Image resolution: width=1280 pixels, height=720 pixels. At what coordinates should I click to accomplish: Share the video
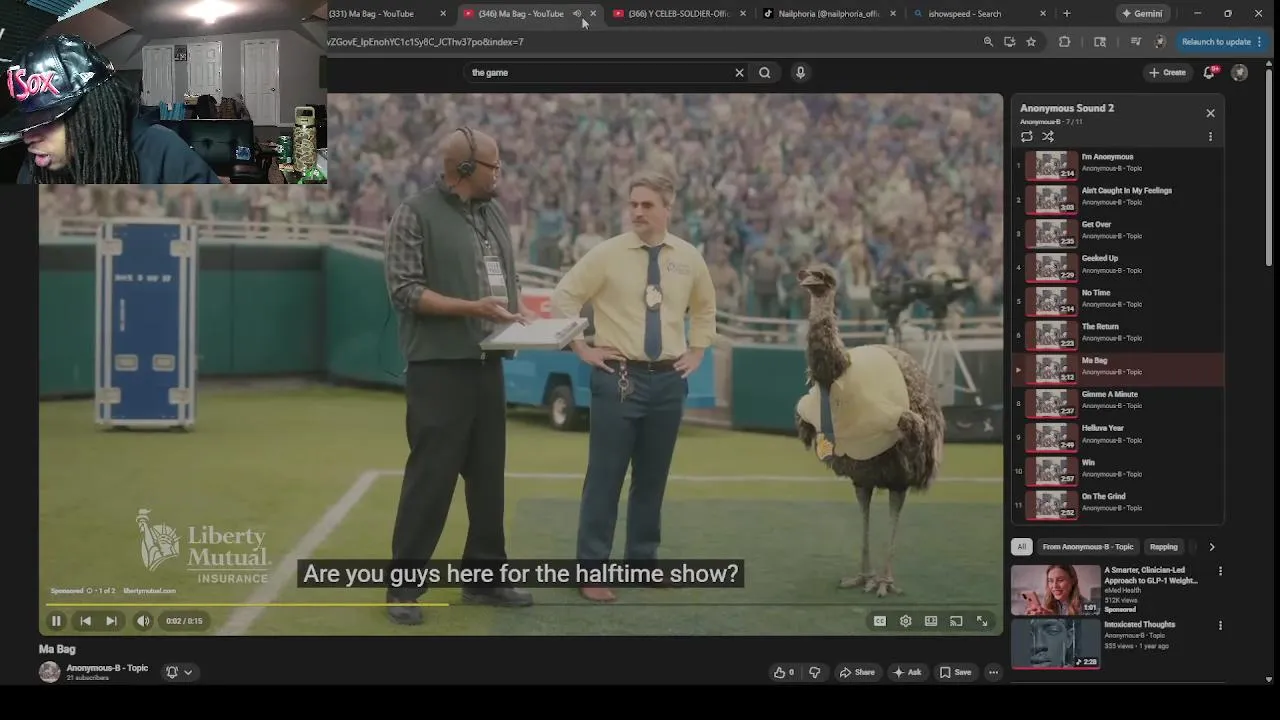pyautogui.click(x=857, y=672)
